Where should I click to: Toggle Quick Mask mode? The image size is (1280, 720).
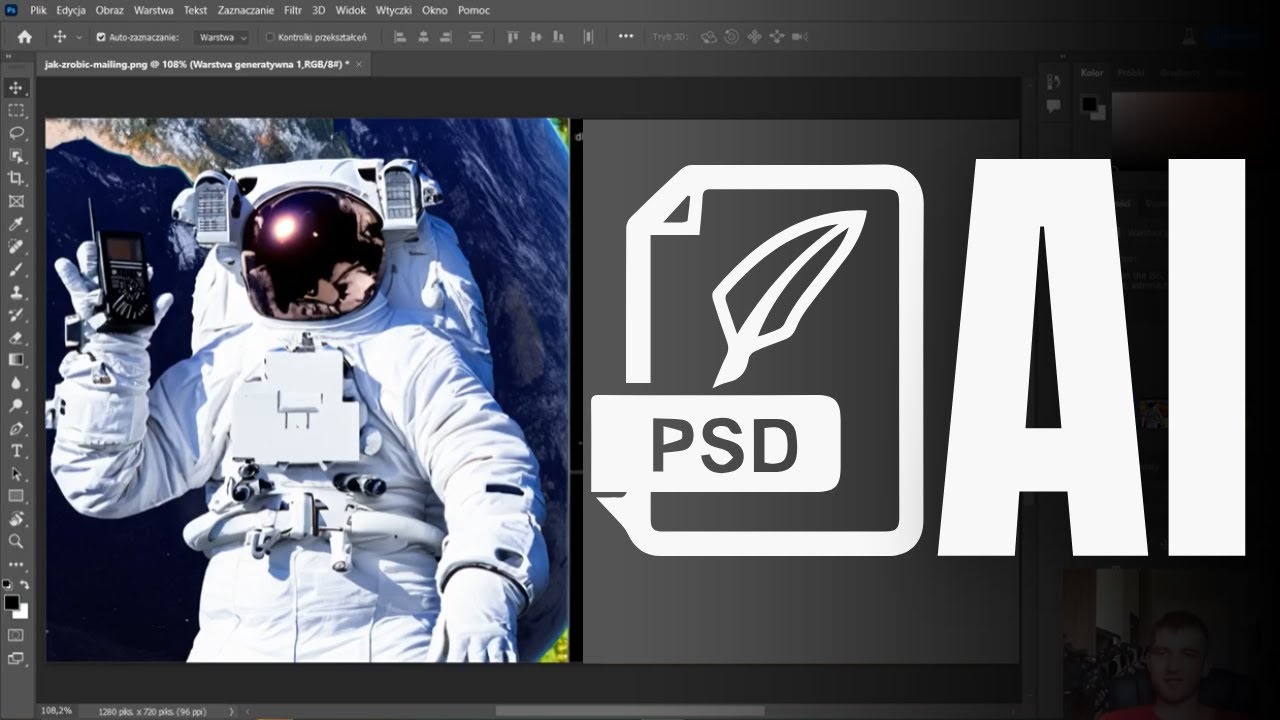click(x=16, y=634)
